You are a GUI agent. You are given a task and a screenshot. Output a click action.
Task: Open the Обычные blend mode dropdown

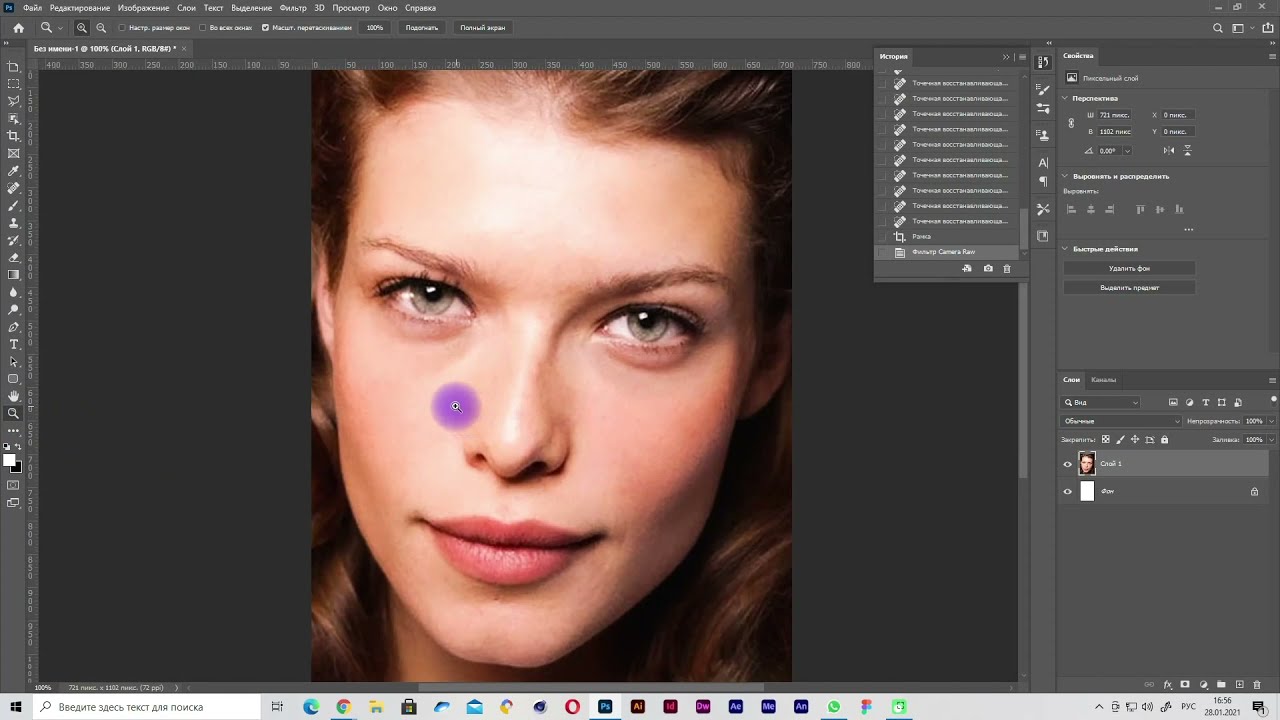1120,421
